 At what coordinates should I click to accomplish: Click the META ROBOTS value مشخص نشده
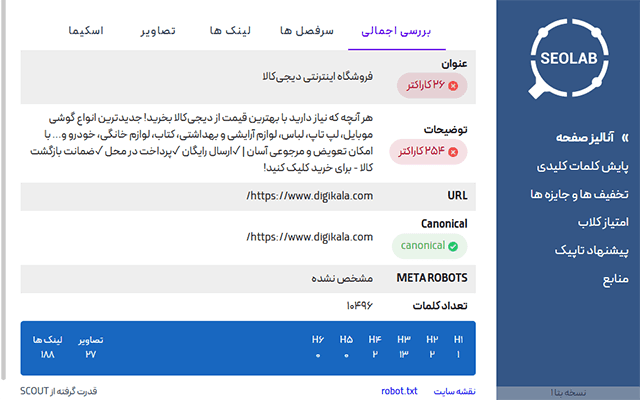click(342, 278)
